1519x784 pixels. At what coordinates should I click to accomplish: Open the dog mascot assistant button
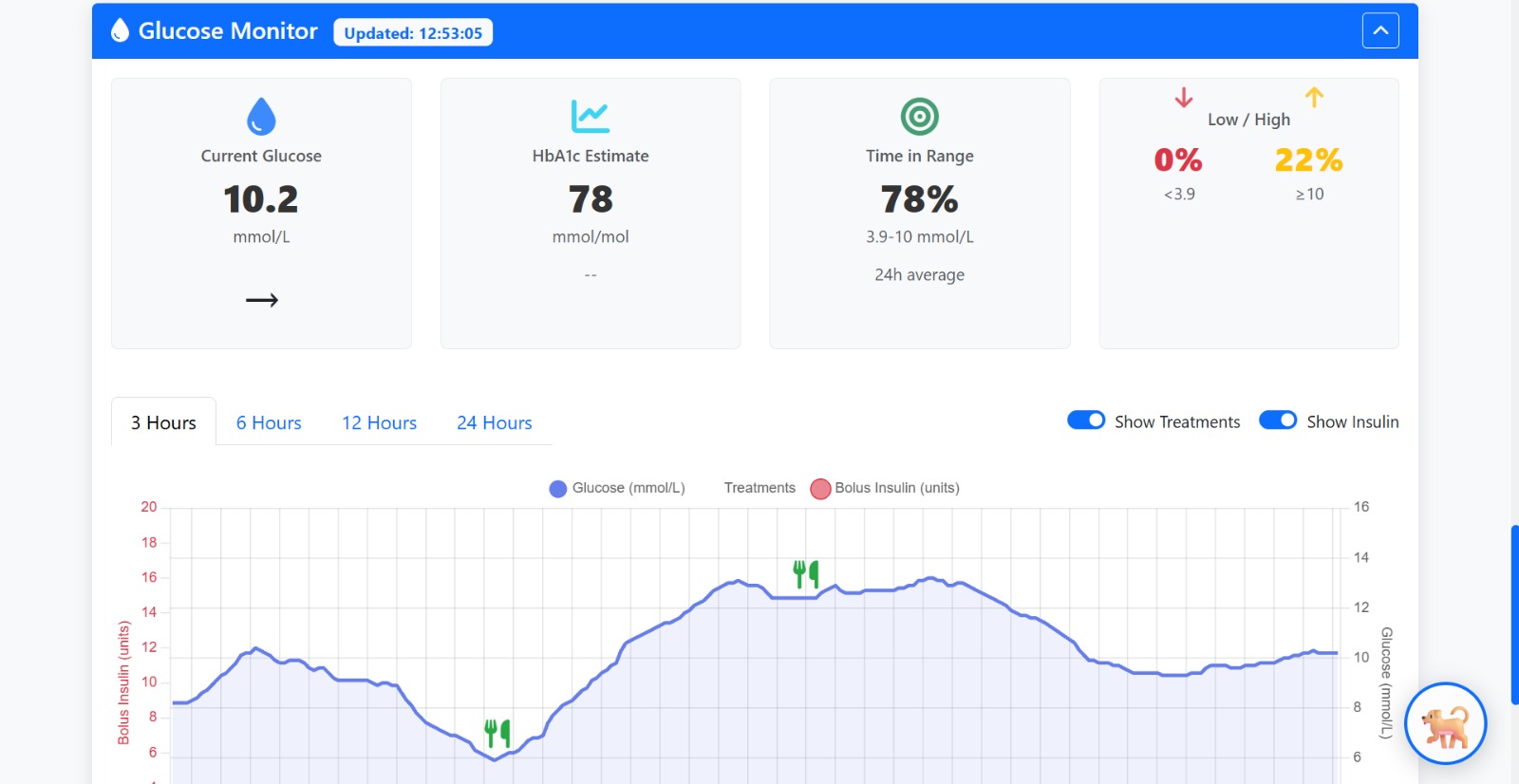click(x=1445, y=723)
